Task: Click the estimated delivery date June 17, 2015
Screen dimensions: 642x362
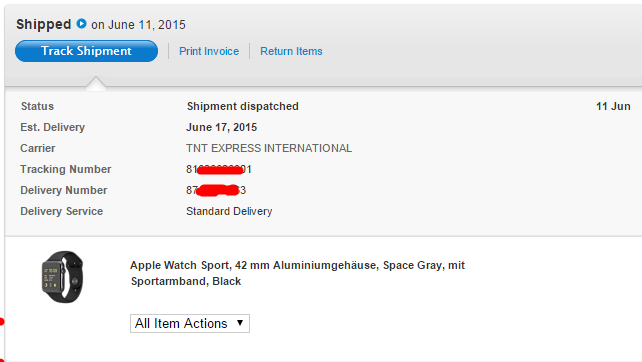Action: click(222, 127)
